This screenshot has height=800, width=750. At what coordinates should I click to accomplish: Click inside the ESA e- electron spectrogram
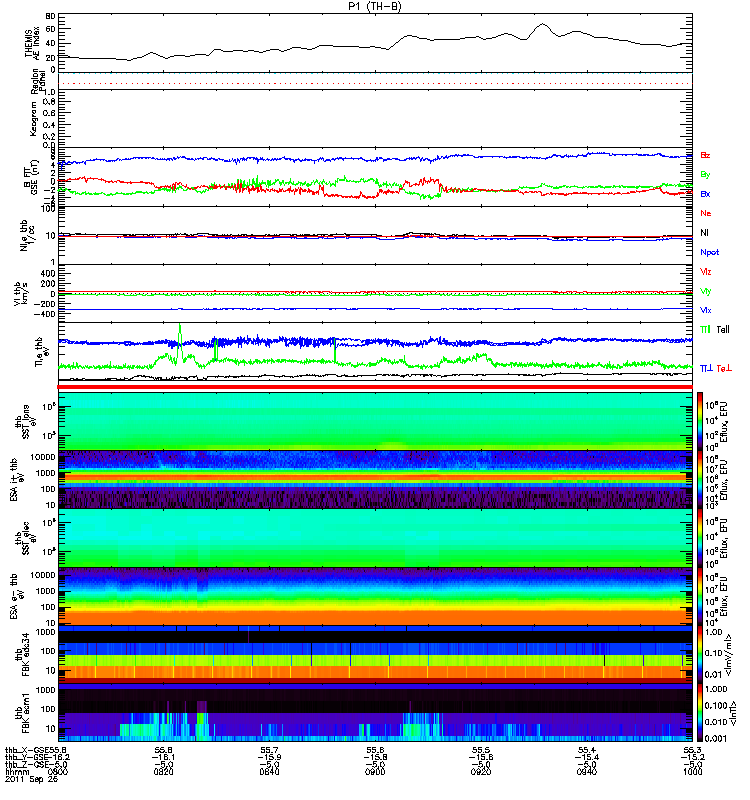(375, 596)
